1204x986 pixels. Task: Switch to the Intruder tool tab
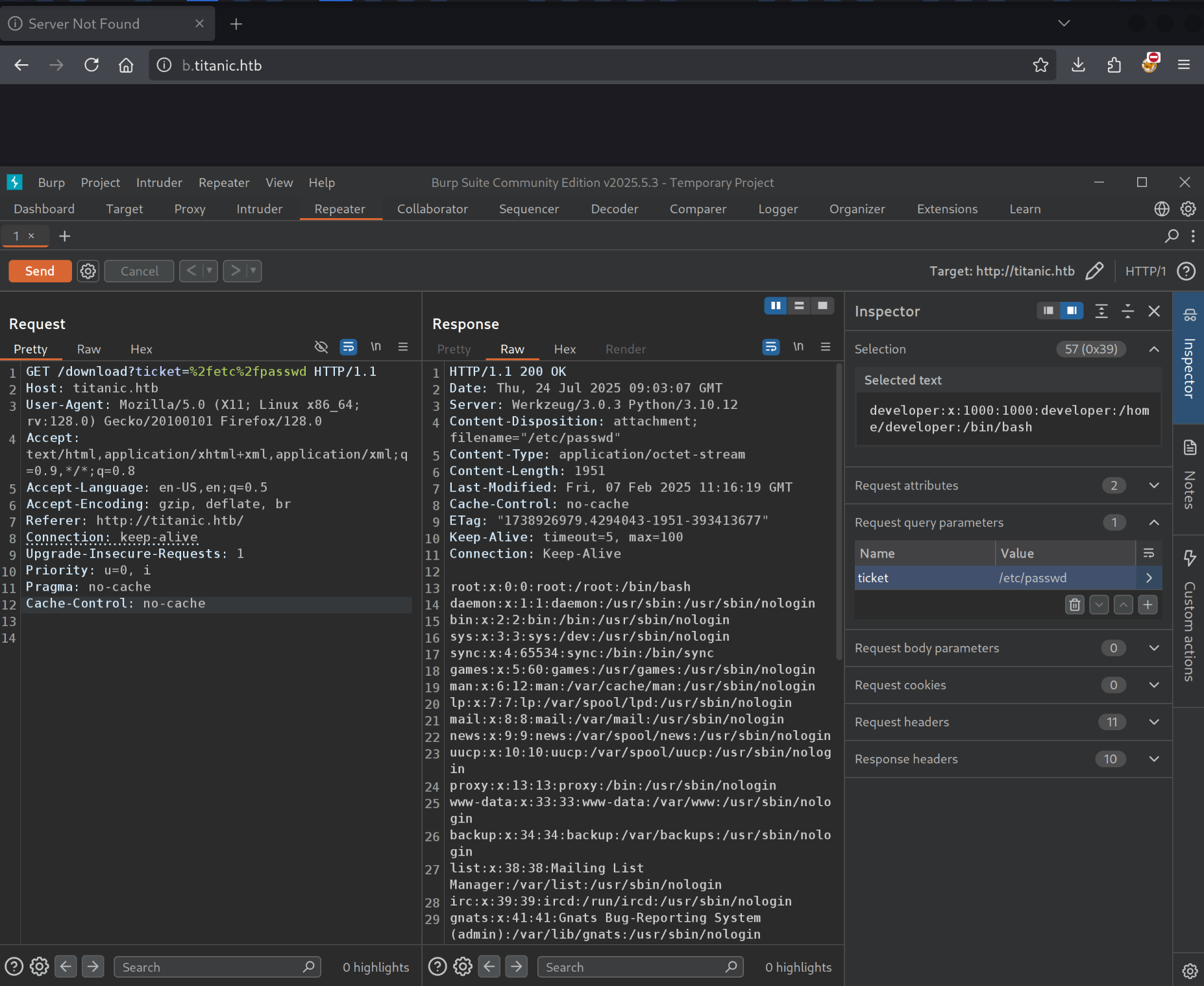[259, 209]
